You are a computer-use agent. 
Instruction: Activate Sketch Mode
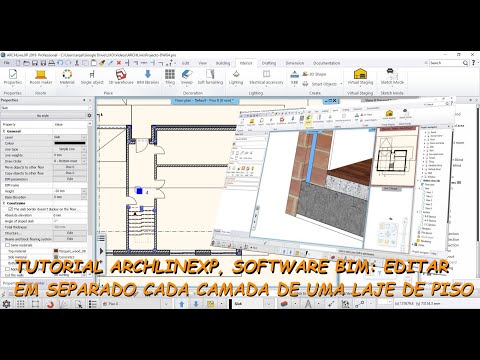[392, 77]
